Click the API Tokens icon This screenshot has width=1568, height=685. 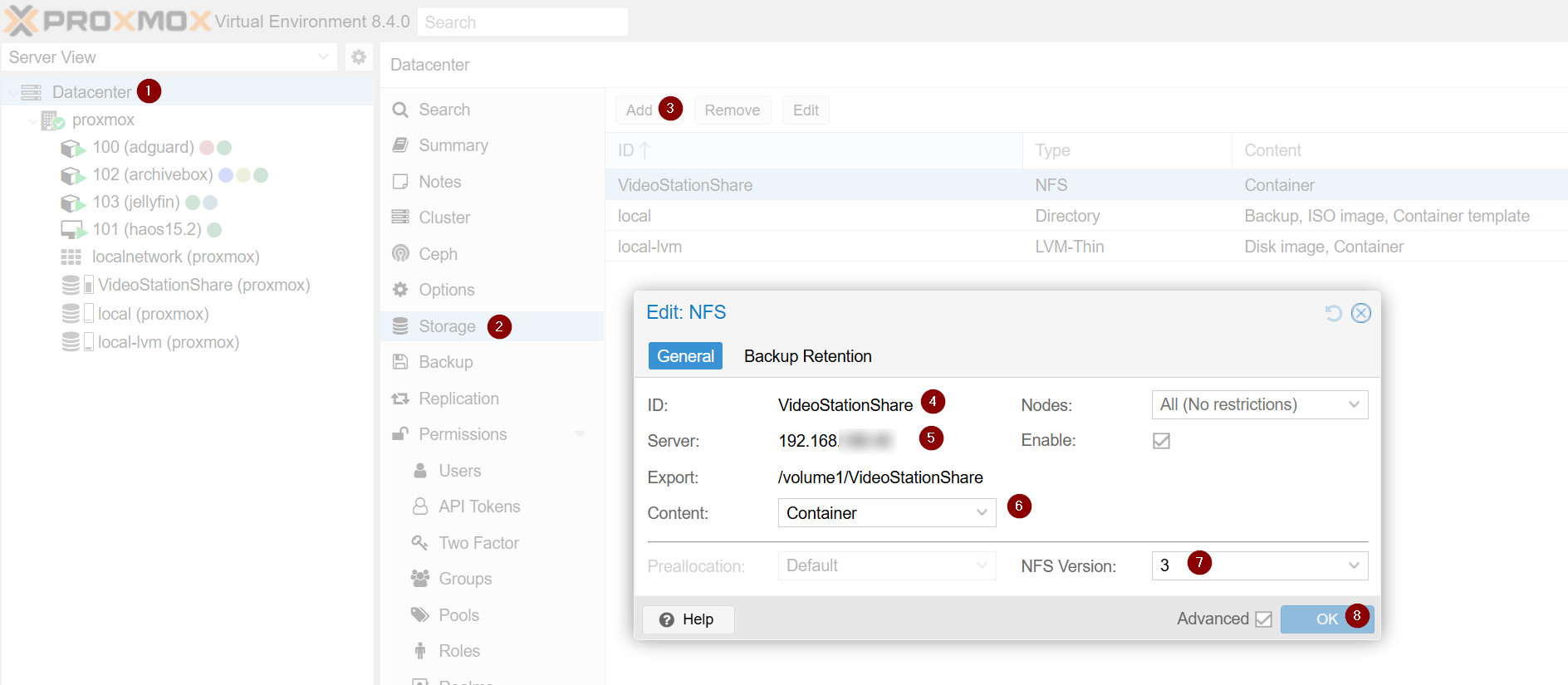click(420, 506)
